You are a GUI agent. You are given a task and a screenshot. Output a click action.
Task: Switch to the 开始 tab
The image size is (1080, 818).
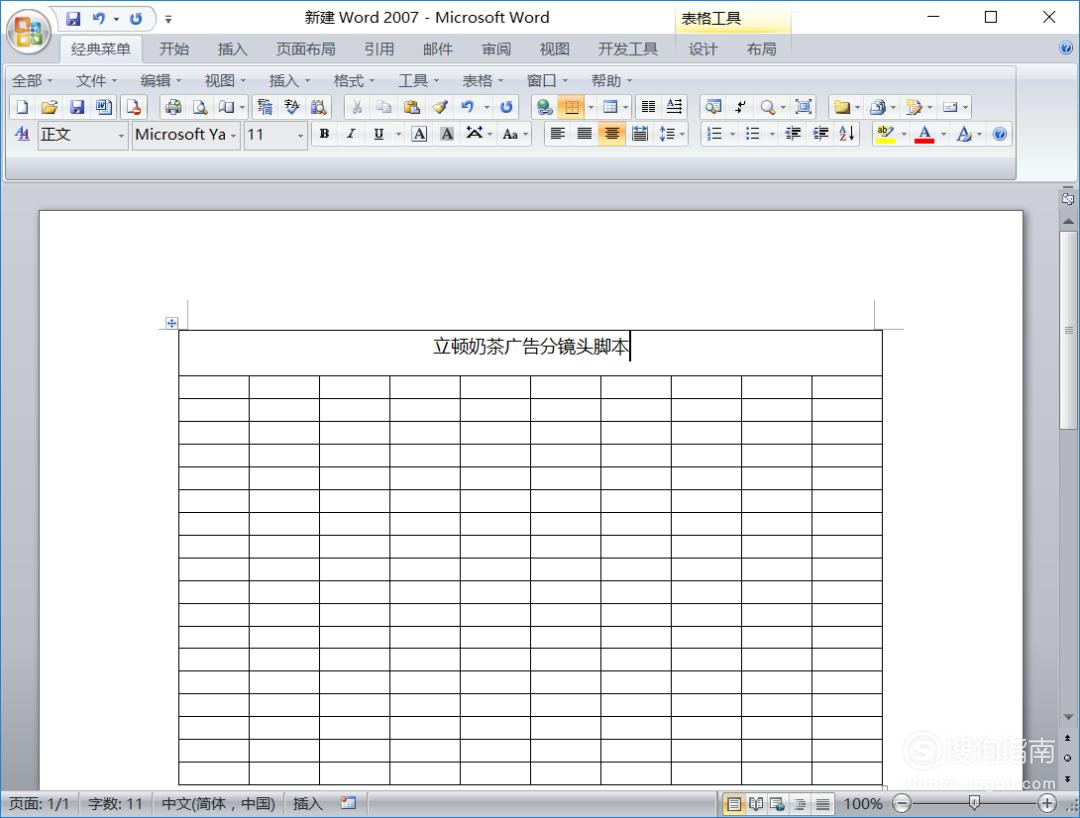pos(174,49)
